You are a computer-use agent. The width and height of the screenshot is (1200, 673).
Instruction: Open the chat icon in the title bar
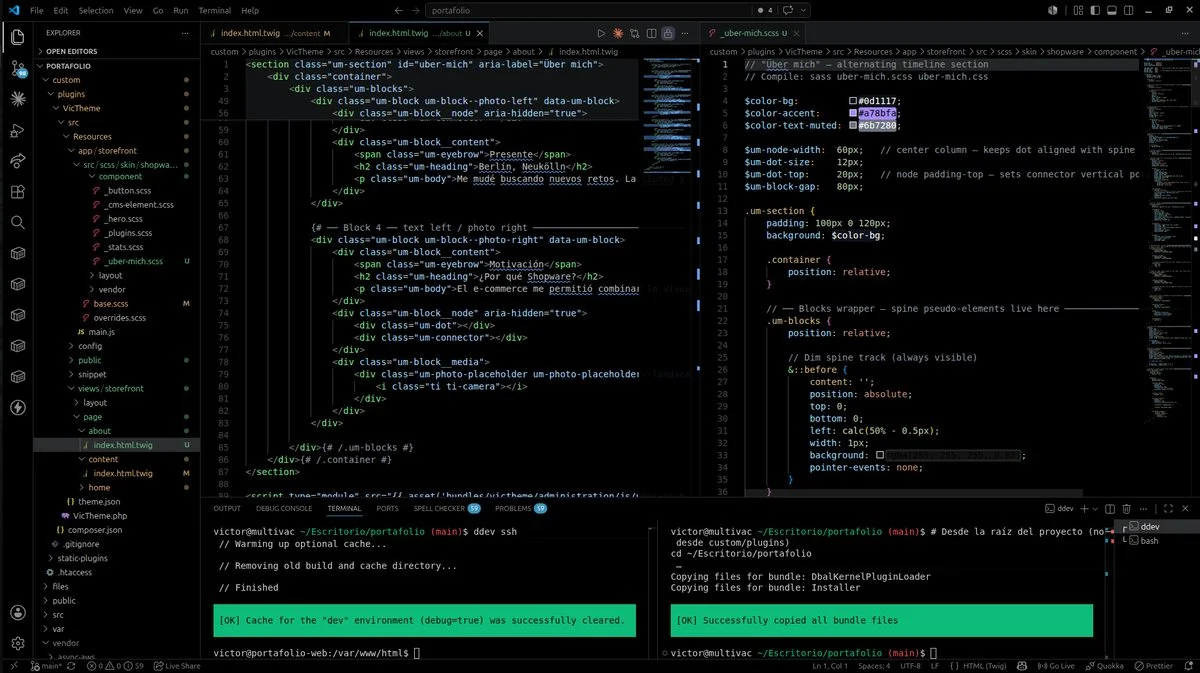point(789,10)
